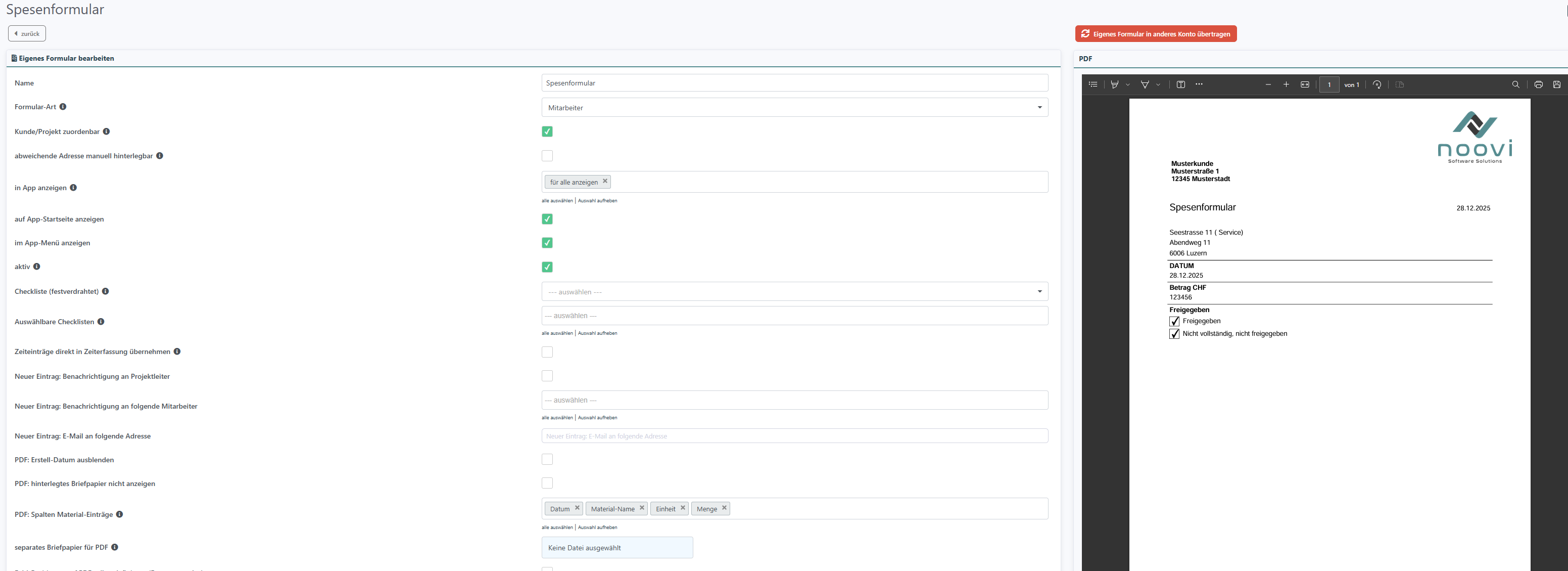Enable abweichende Adresse manuell hinterlegbar checkbox

[547, 156]
